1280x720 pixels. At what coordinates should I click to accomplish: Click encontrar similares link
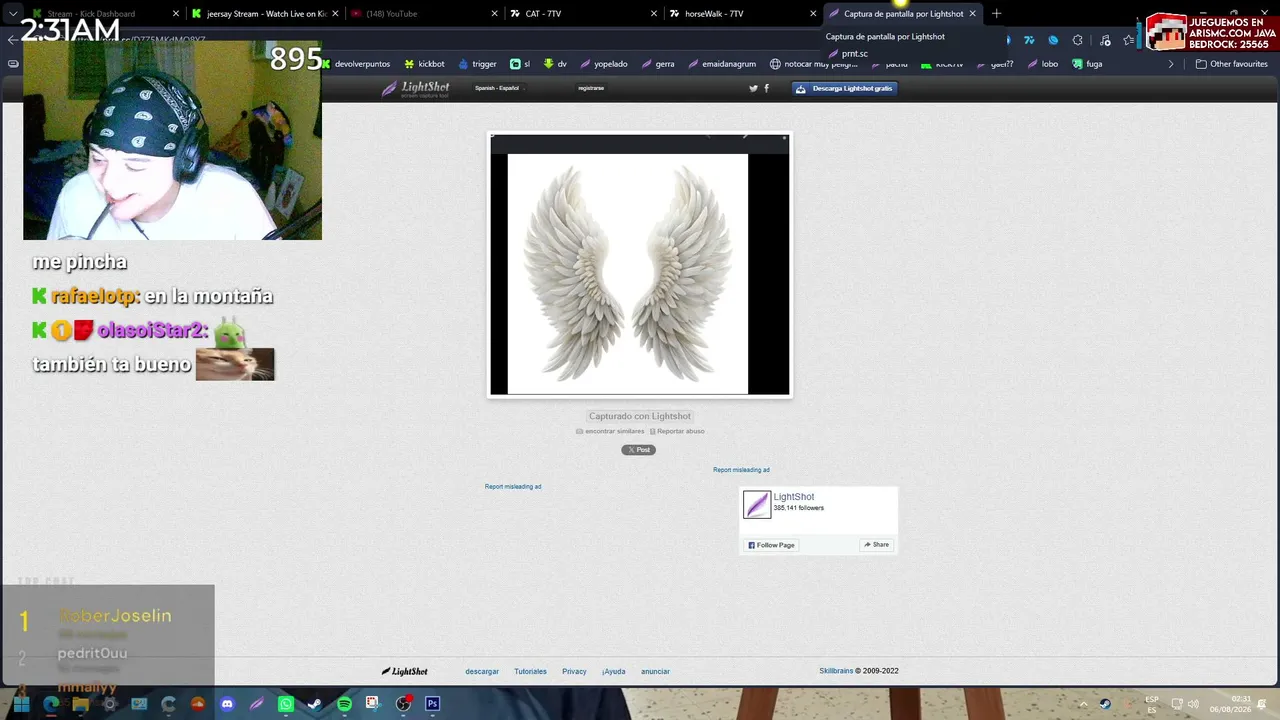point(610,431)
